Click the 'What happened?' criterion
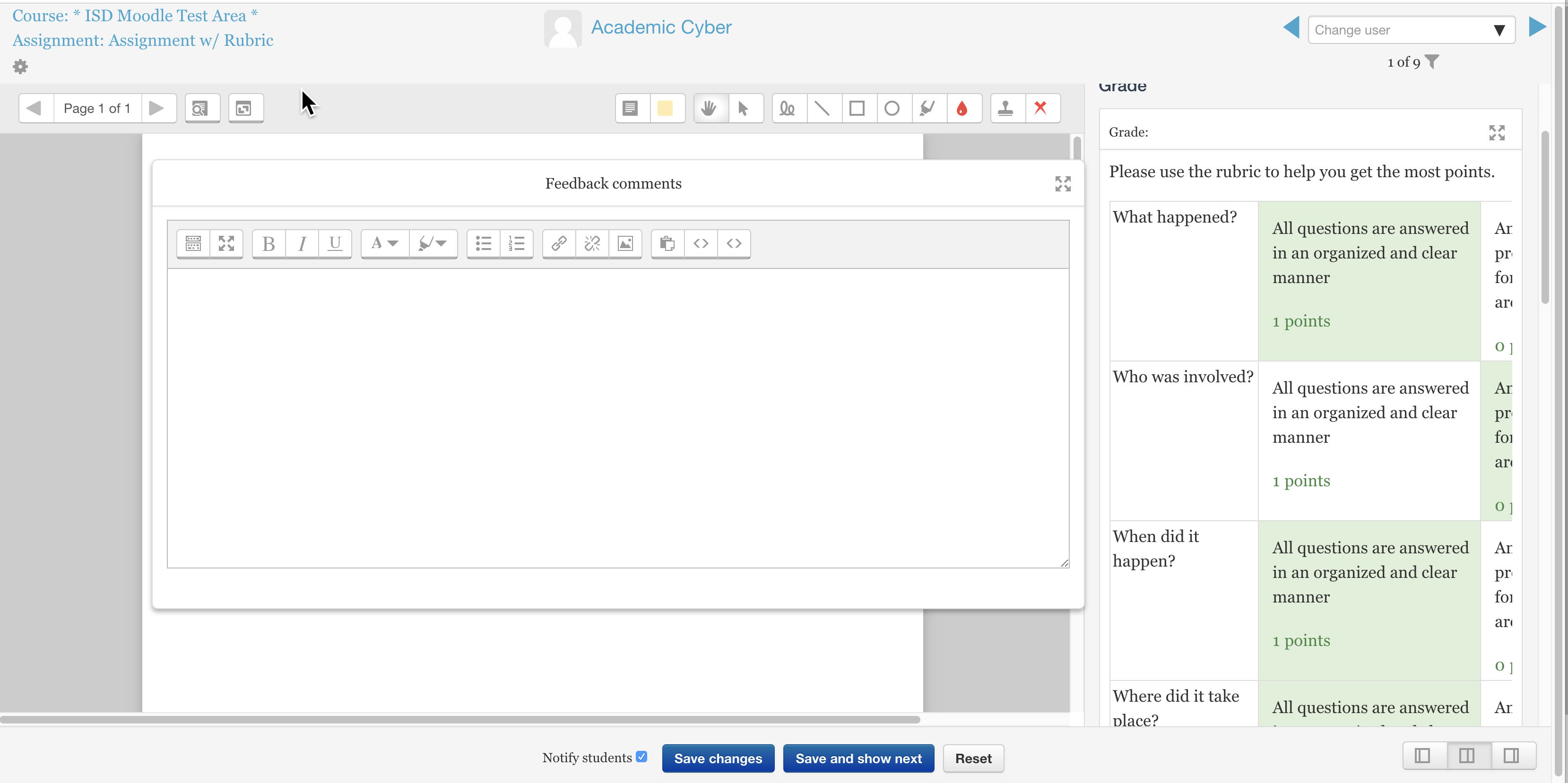 [x=1175, y=217]
